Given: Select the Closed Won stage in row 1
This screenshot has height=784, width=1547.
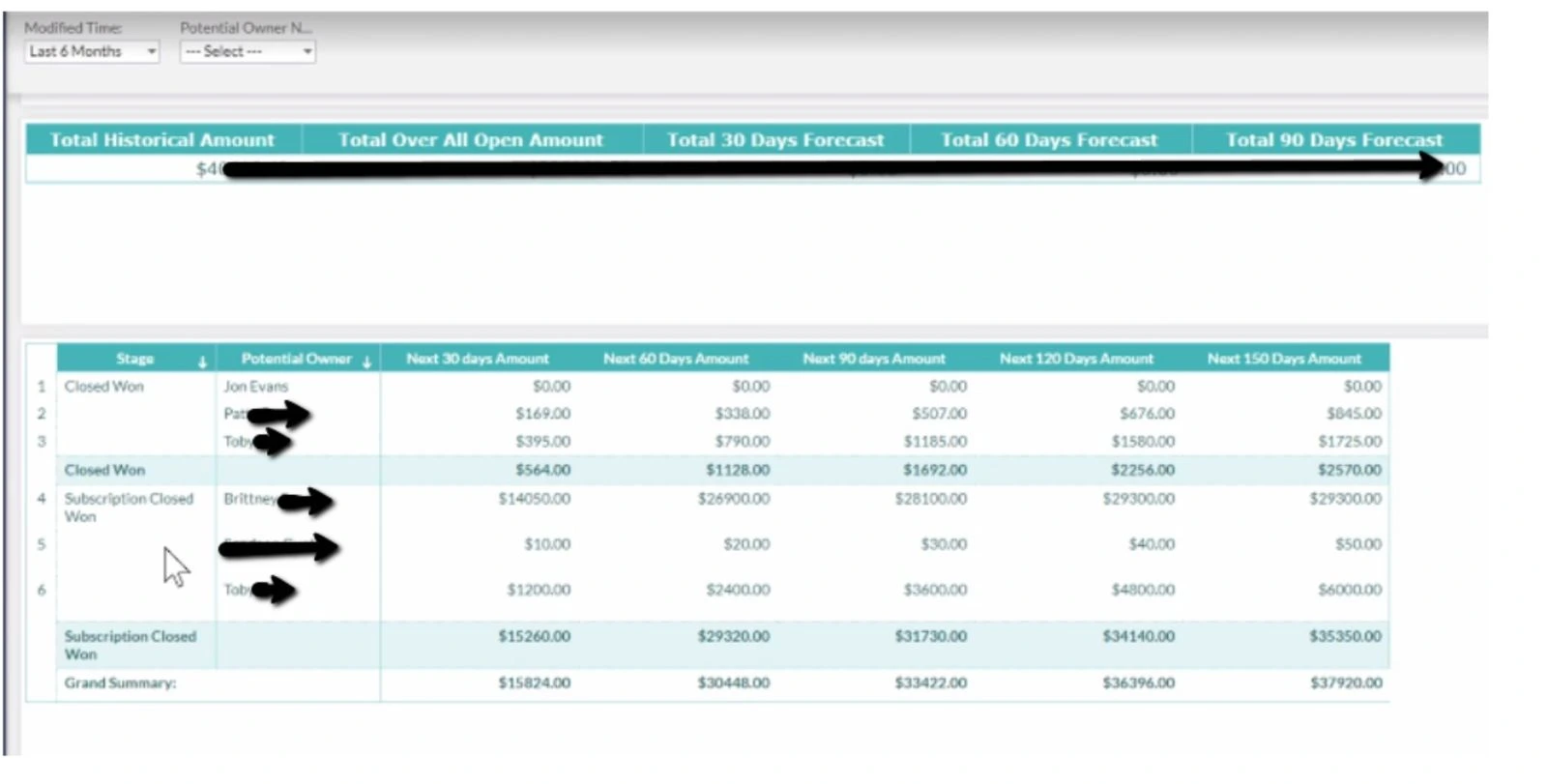Looking at the screenshot, I should point(104,387).
